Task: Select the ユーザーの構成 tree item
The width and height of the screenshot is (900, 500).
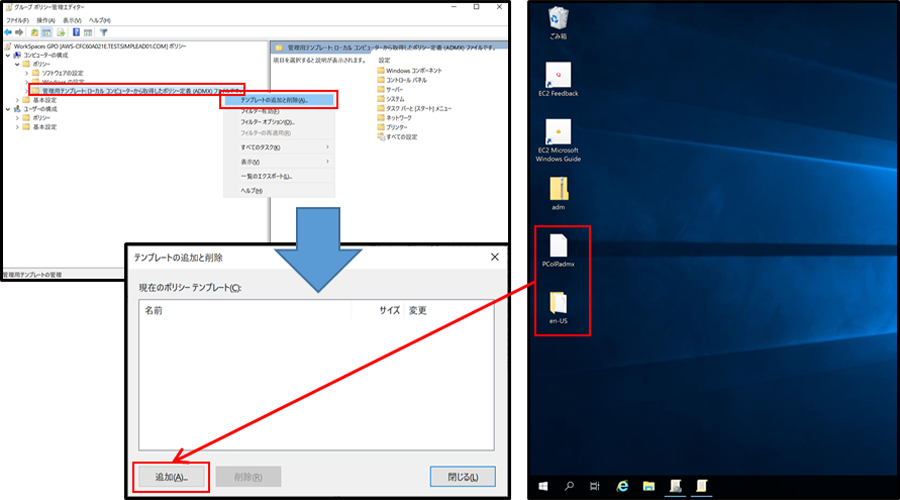Action: 35,109
